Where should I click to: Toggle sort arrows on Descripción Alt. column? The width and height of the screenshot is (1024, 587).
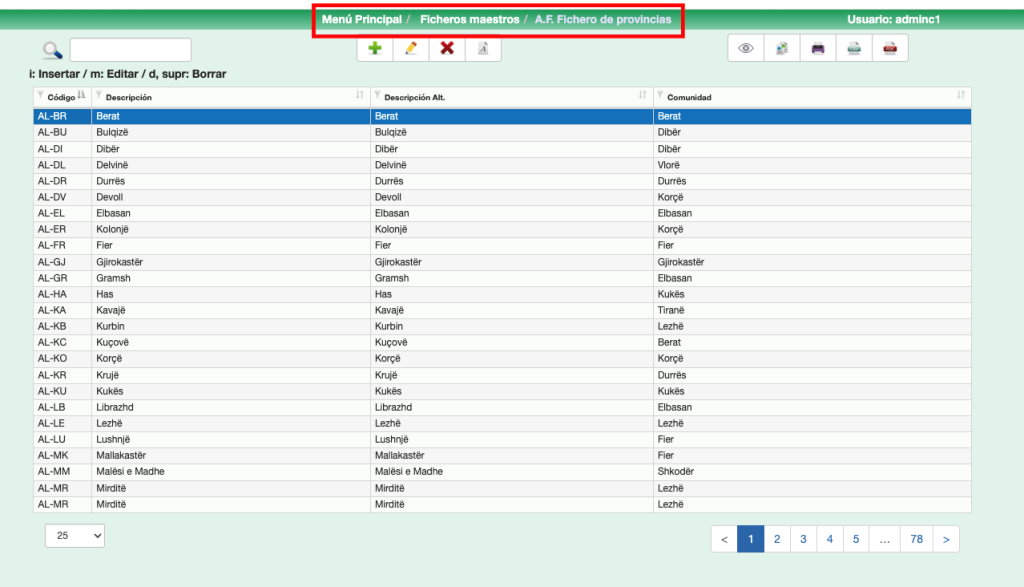[642, 96]
